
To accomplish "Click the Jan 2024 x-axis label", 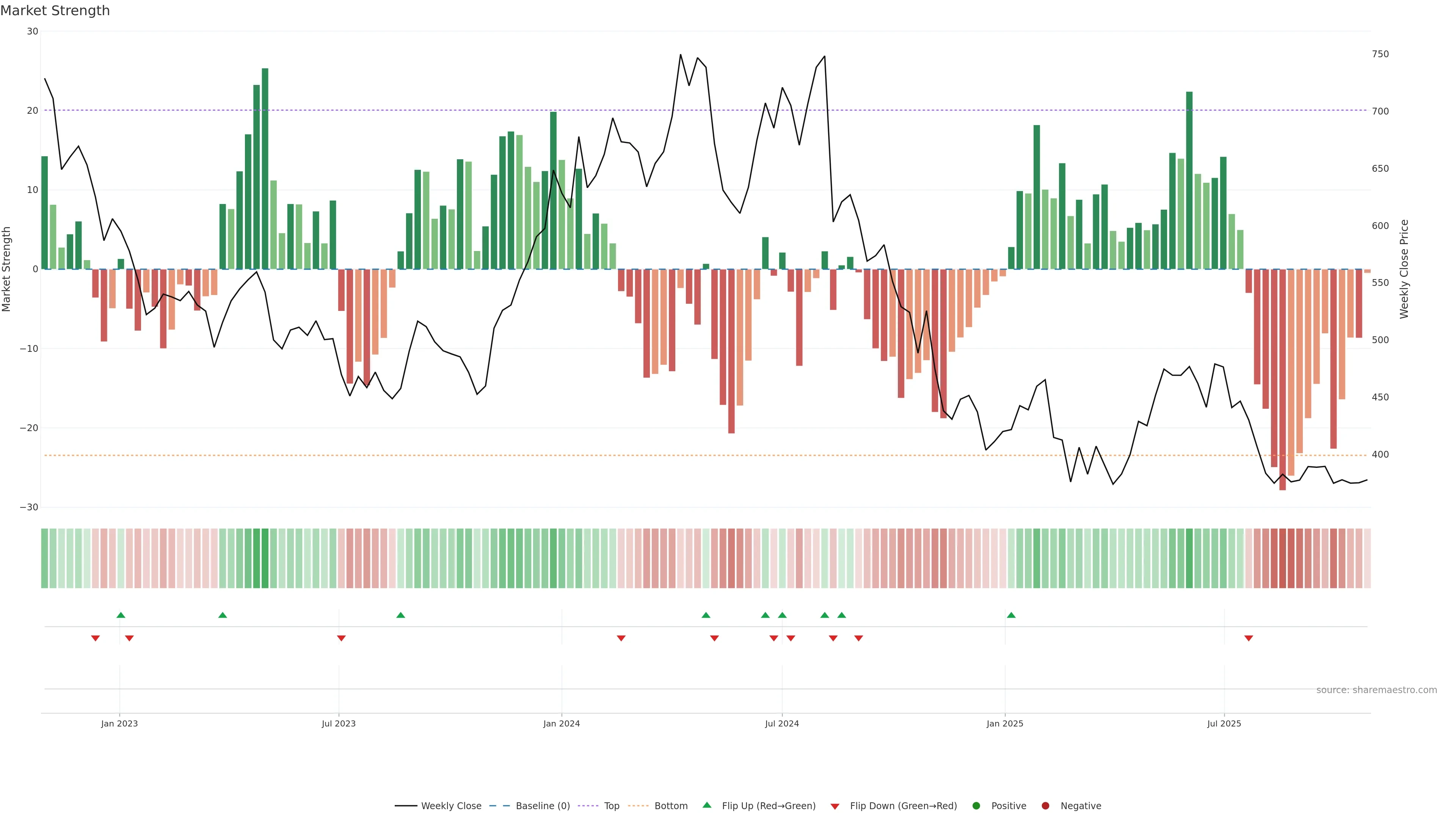I will pyautogui.click(x=561, y=723).
